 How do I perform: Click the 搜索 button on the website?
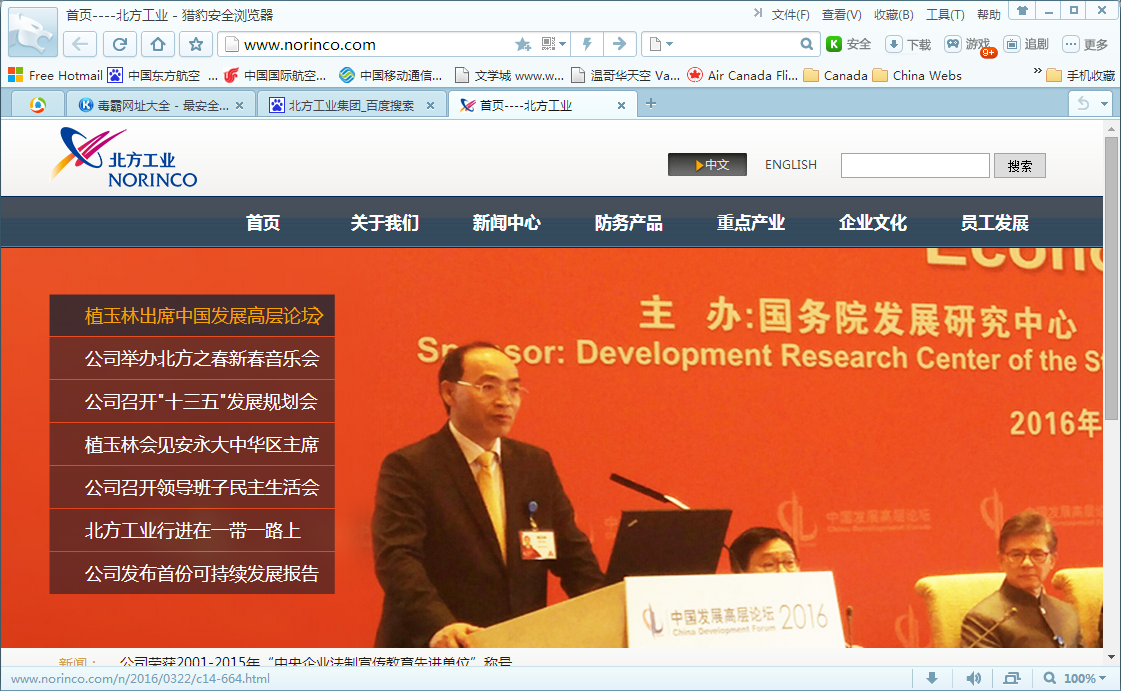click(x=1019, y=166)
